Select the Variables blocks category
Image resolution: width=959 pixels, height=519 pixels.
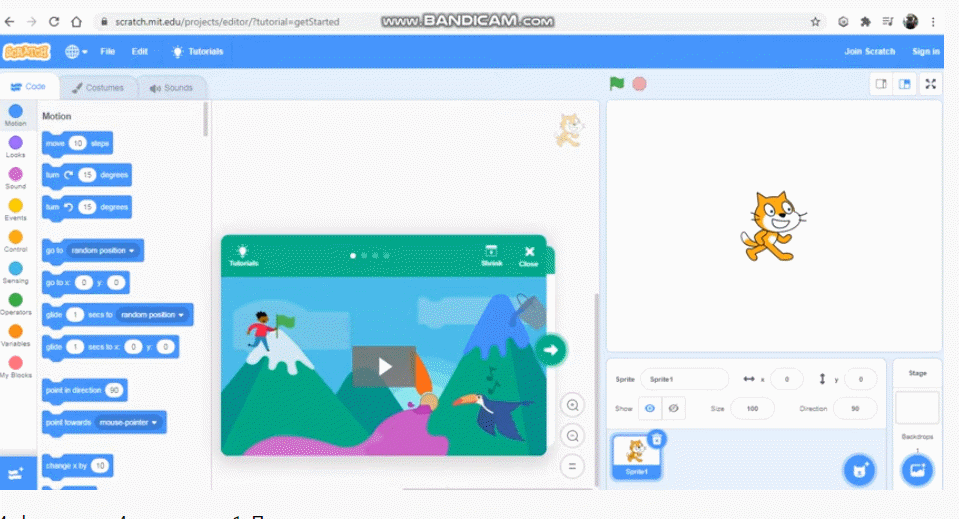coord(15,336)
